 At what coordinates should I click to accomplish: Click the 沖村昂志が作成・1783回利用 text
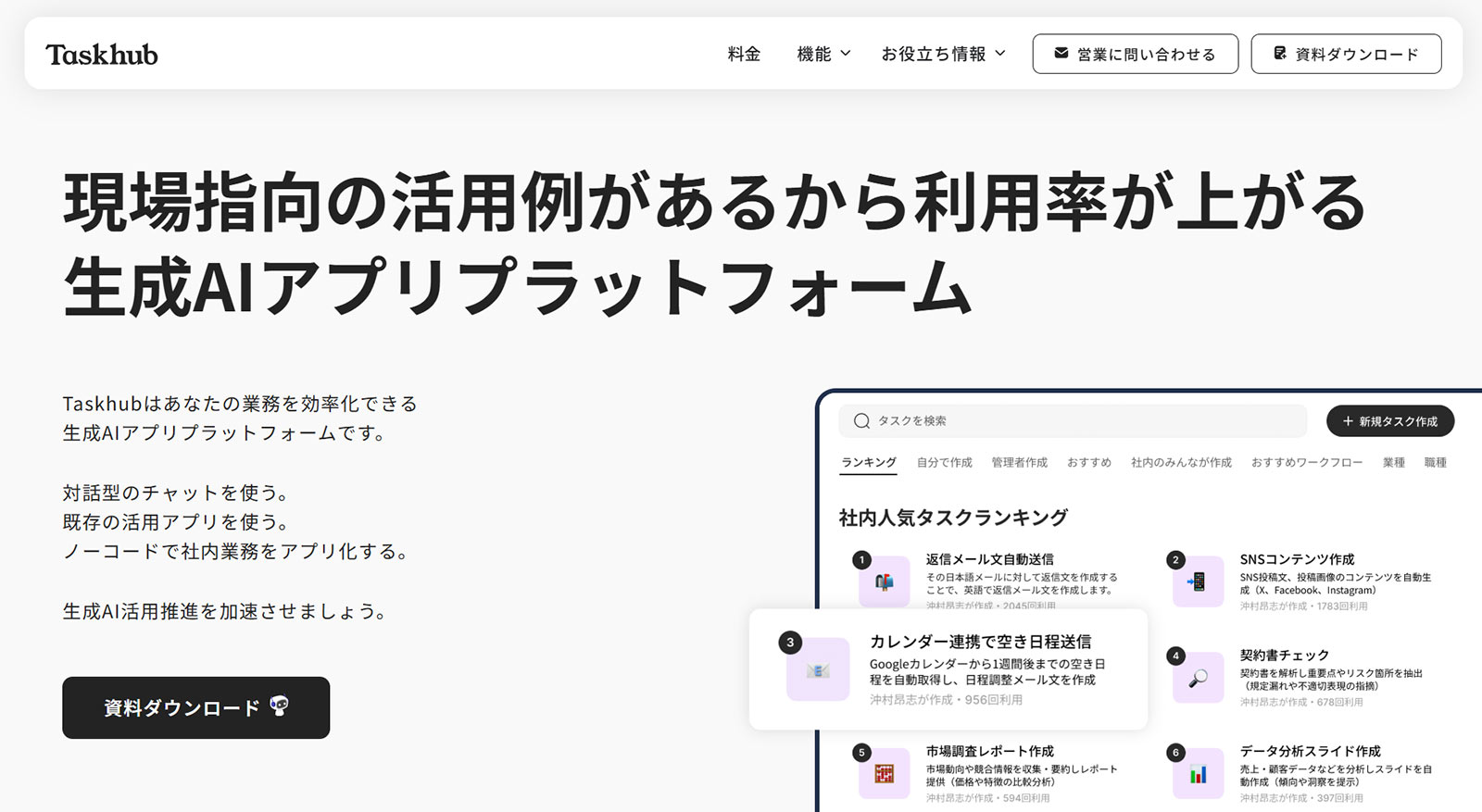tap(1303, 606)
